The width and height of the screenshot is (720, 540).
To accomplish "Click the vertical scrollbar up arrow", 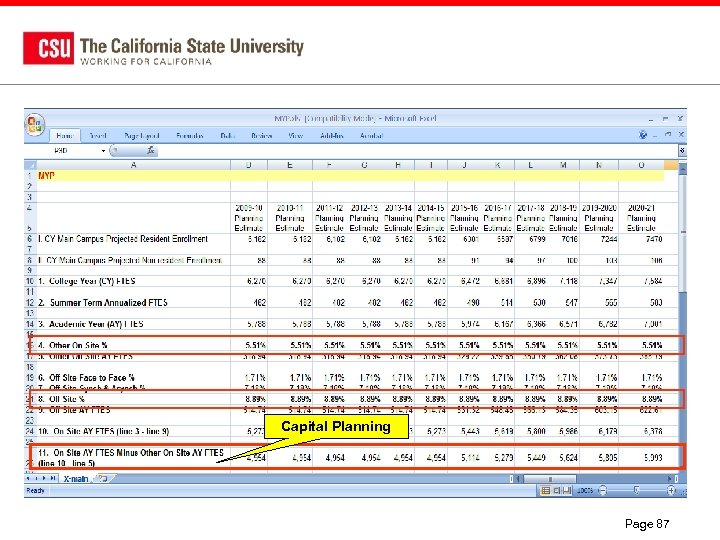I will point(683,169).
